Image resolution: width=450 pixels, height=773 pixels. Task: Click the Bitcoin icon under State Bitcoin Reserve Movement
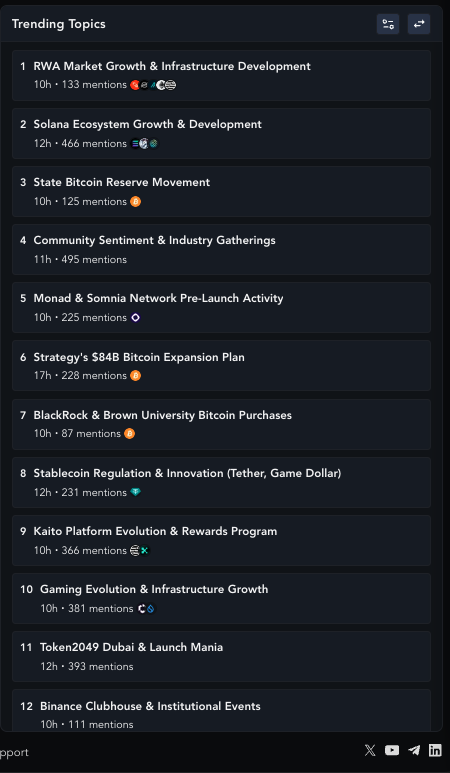(x=136, y=202)
